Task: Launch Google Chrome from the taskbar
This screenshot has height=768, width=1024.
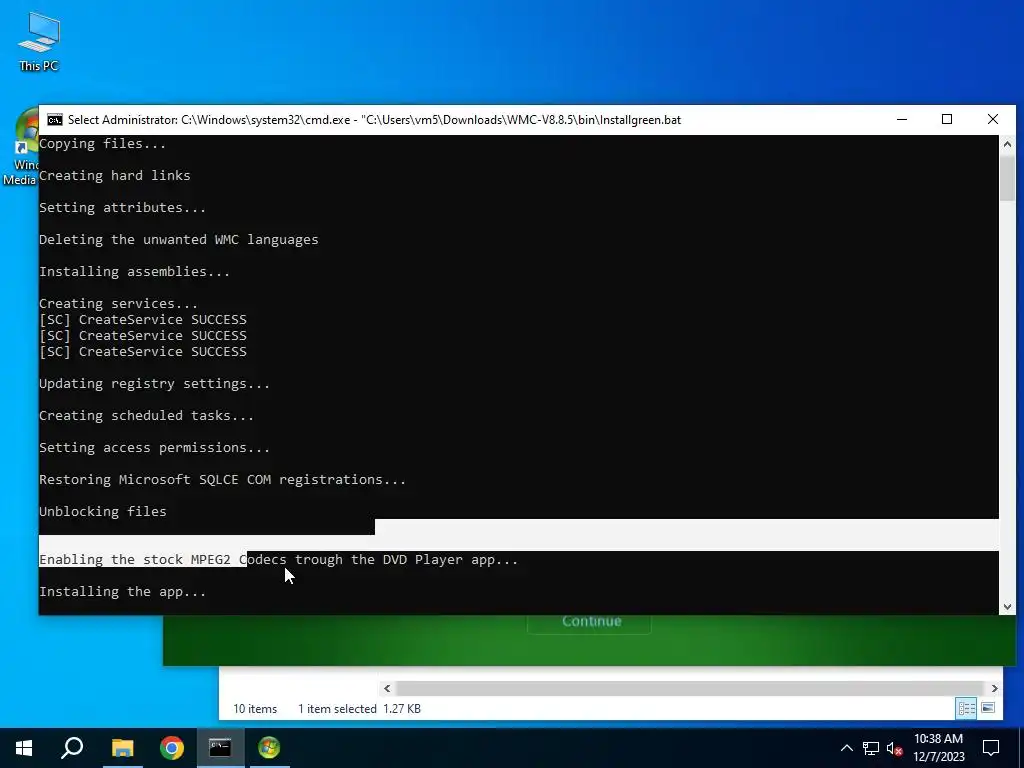Action: (x=172, y=748)
